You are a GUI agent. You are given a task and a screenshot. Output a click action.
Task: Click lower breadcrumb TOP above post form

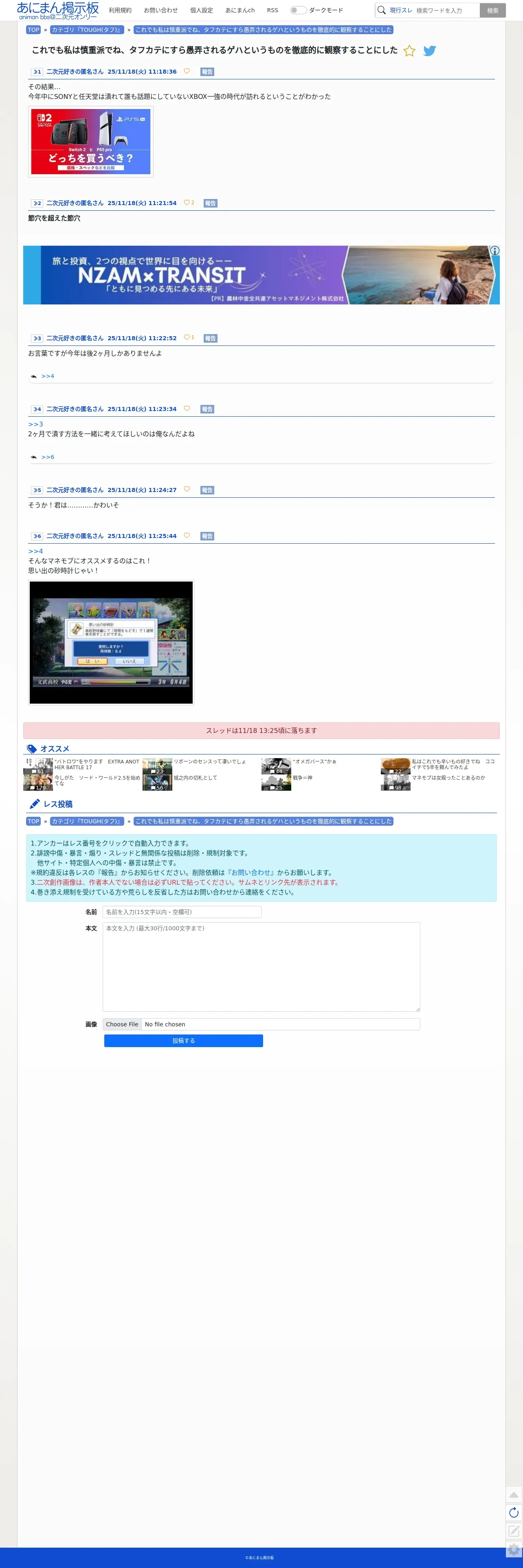click(x=33, y=821)
